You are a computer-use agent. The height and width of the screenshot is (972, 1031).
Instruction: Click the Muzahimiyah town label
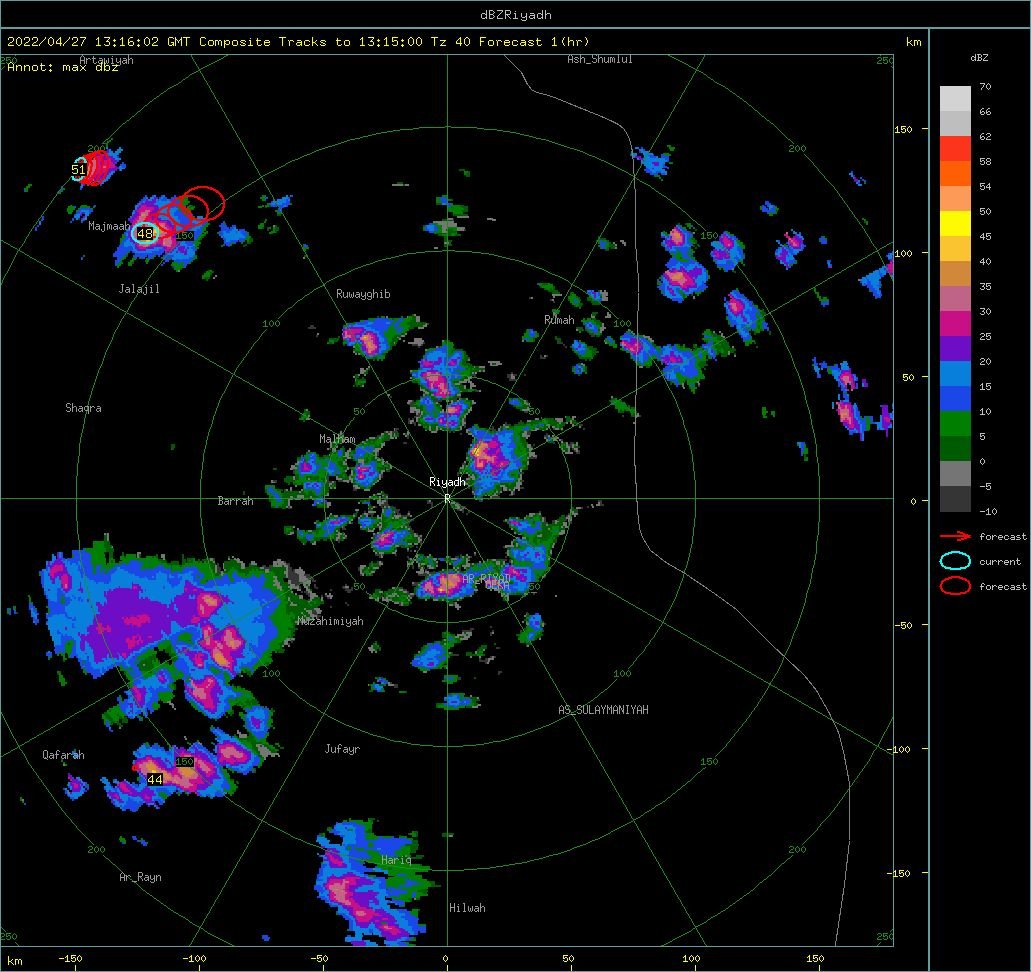pos(330,621)
